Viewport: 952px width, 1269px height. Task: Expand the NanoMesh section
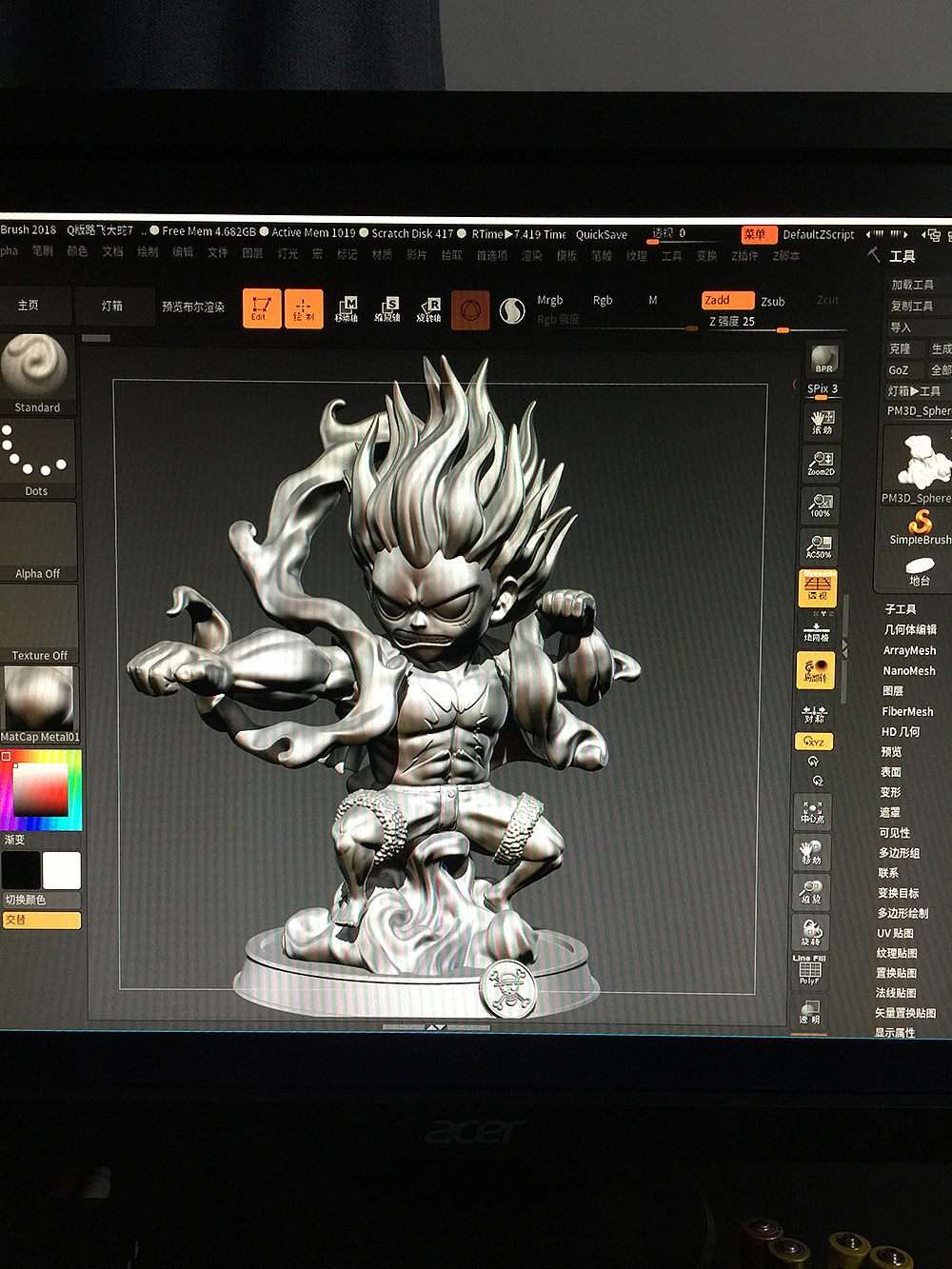pos(908,670)
